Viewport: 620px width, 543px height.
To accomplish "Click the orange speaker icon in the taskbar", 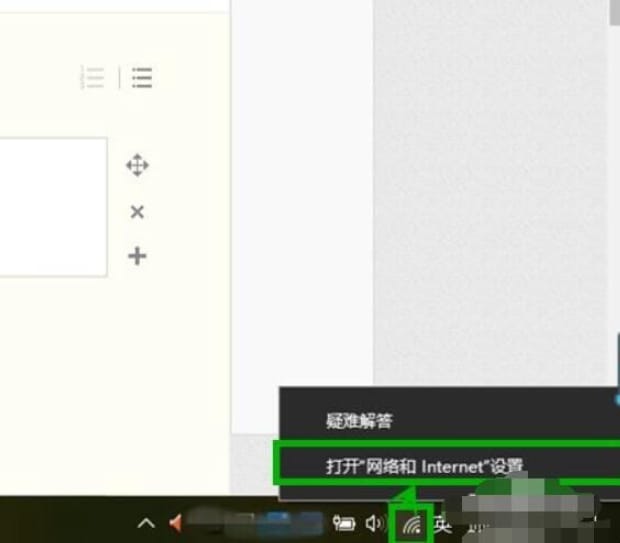I will pos(177,523).
